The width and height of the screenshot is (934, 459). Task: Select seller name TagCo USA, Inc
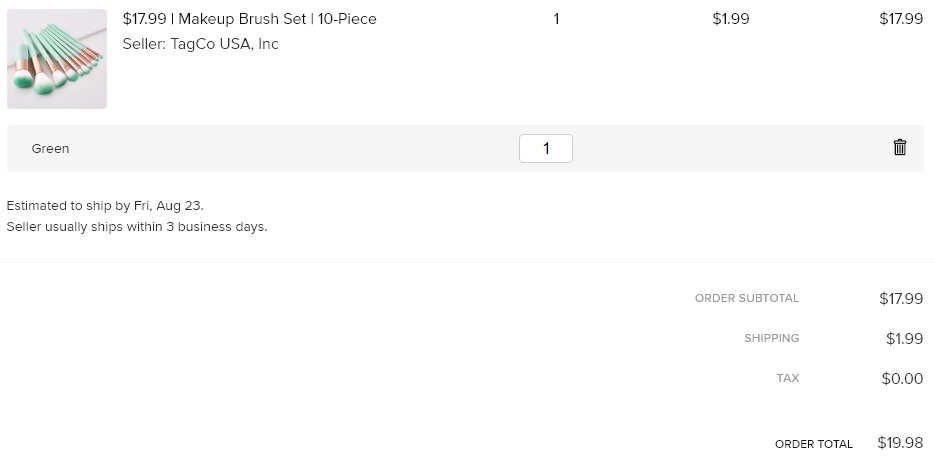tap(225, 44)
